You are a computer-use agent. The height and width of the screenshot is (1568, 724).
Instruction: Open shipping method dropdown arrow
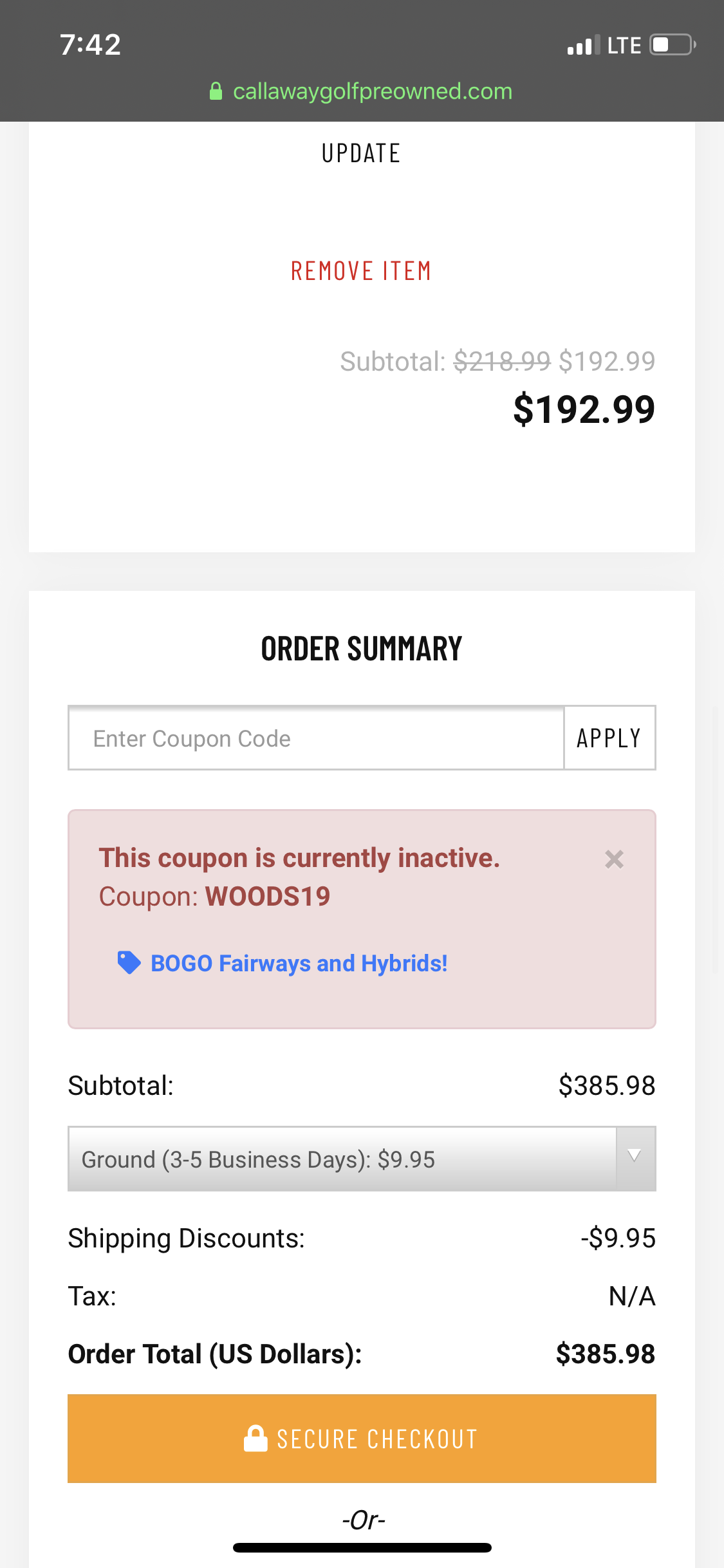coord(635,1157)
